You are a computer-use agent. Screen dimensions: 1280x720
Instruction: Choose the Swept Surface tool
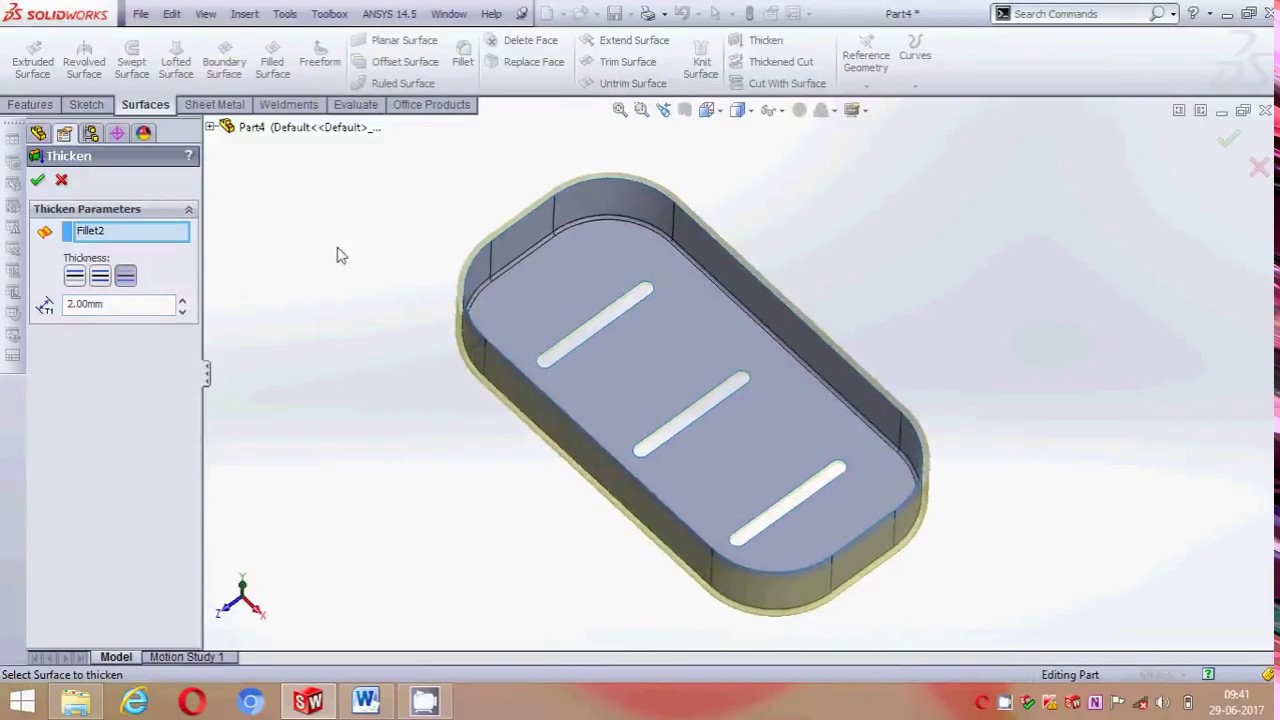click(x=131, y=60)
